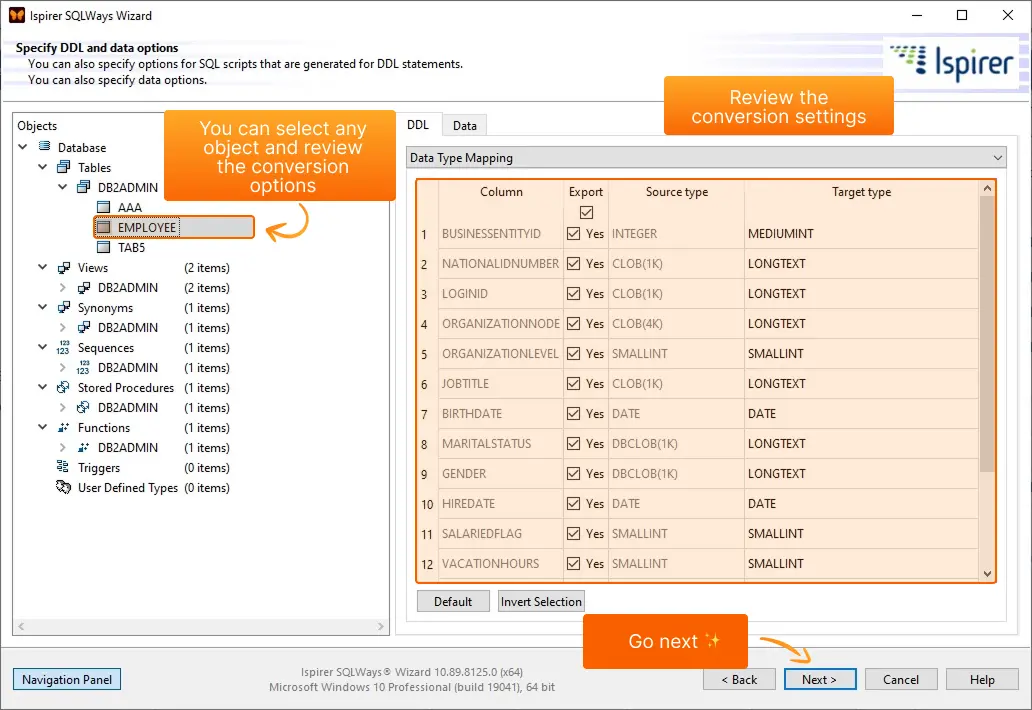Click the Views category icon
The width and height of the screenshot is (1032, 710).
point(64,268)
